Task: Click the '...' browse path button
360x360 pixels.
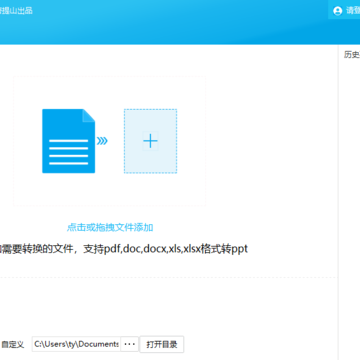Action: [129, 344]
